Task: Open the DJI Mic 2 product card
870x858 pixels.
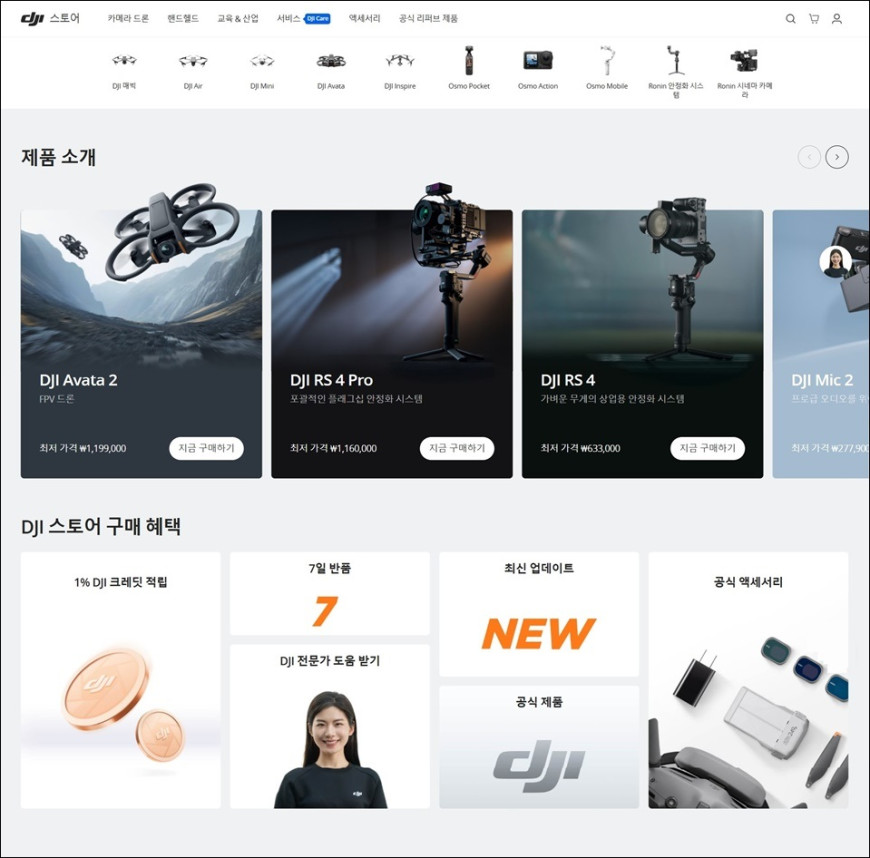Action: tap(821, 344)
